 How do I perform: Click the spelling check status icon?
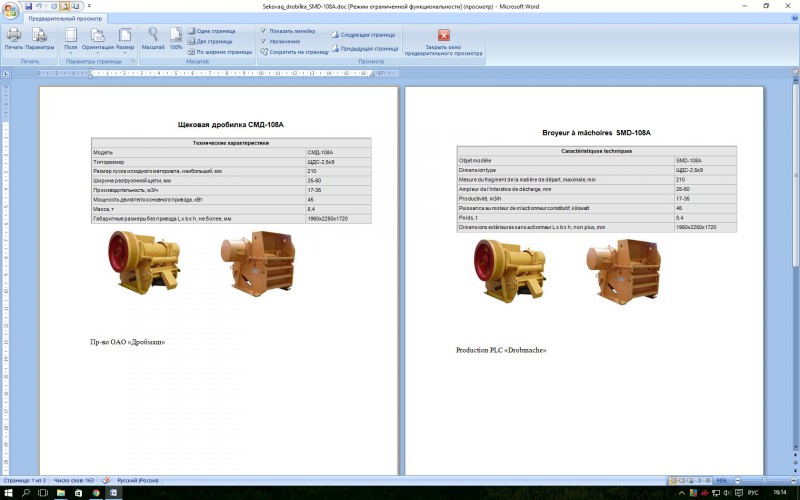tap(106, 481)
